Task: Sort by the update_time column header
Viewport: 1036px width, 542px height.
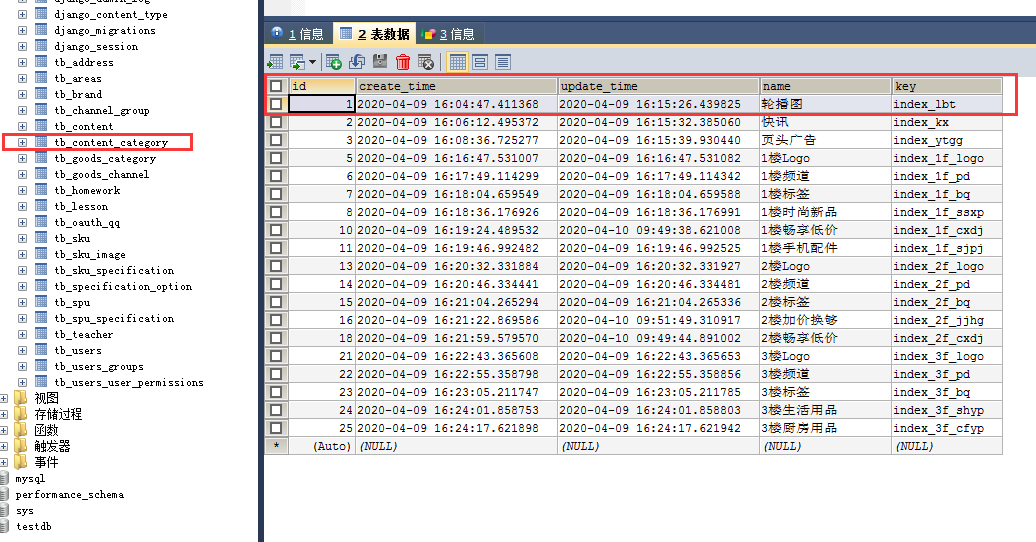Action: [x=659, y=86]
